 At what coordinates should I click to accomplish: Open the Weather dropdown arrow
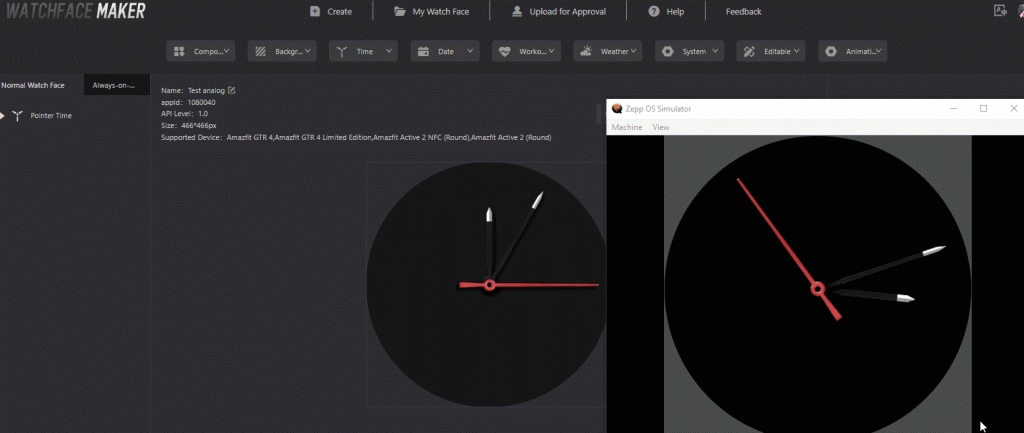[x=633, y=50]
